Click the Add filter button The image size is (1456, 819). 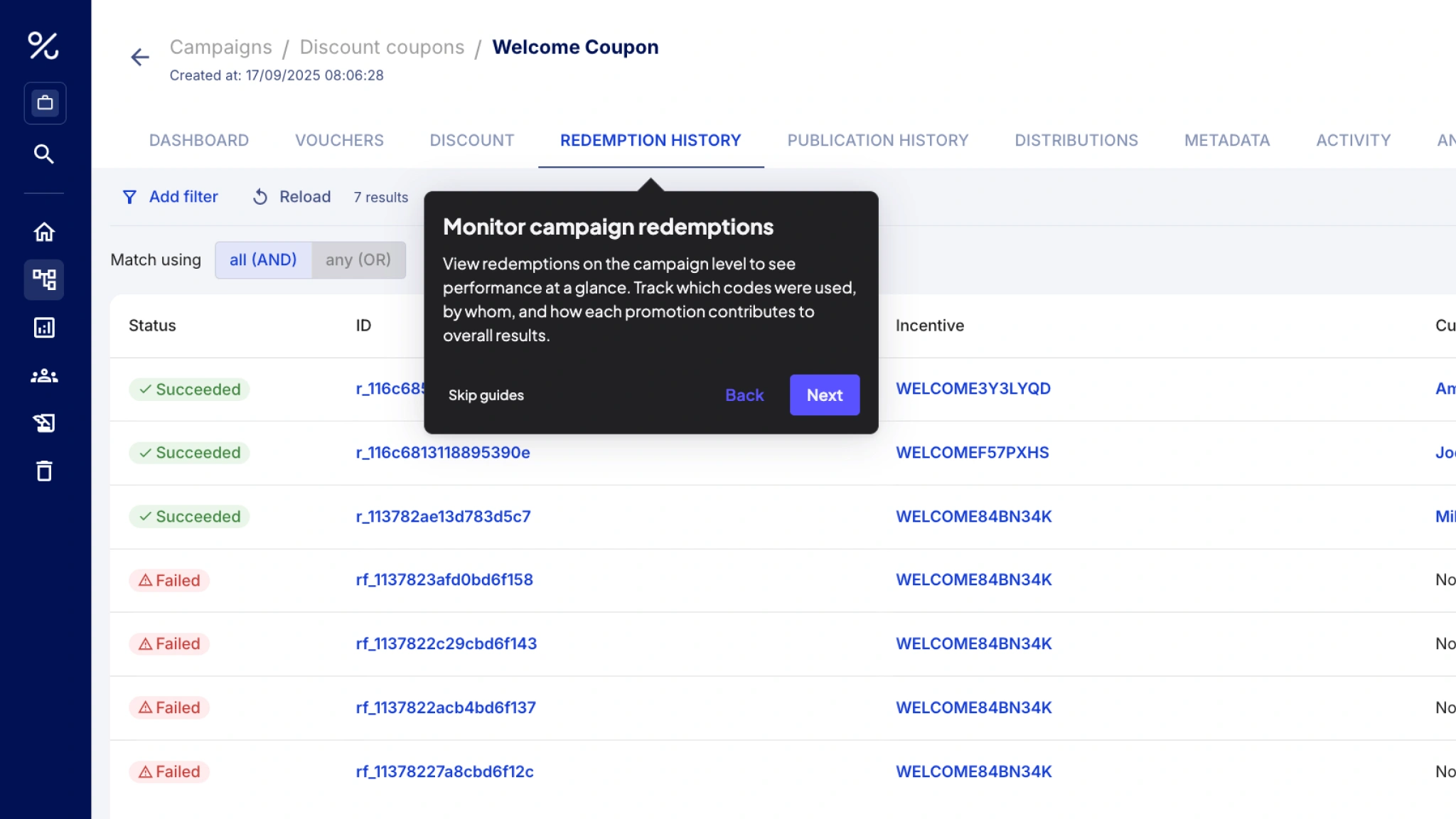(171, 197)
